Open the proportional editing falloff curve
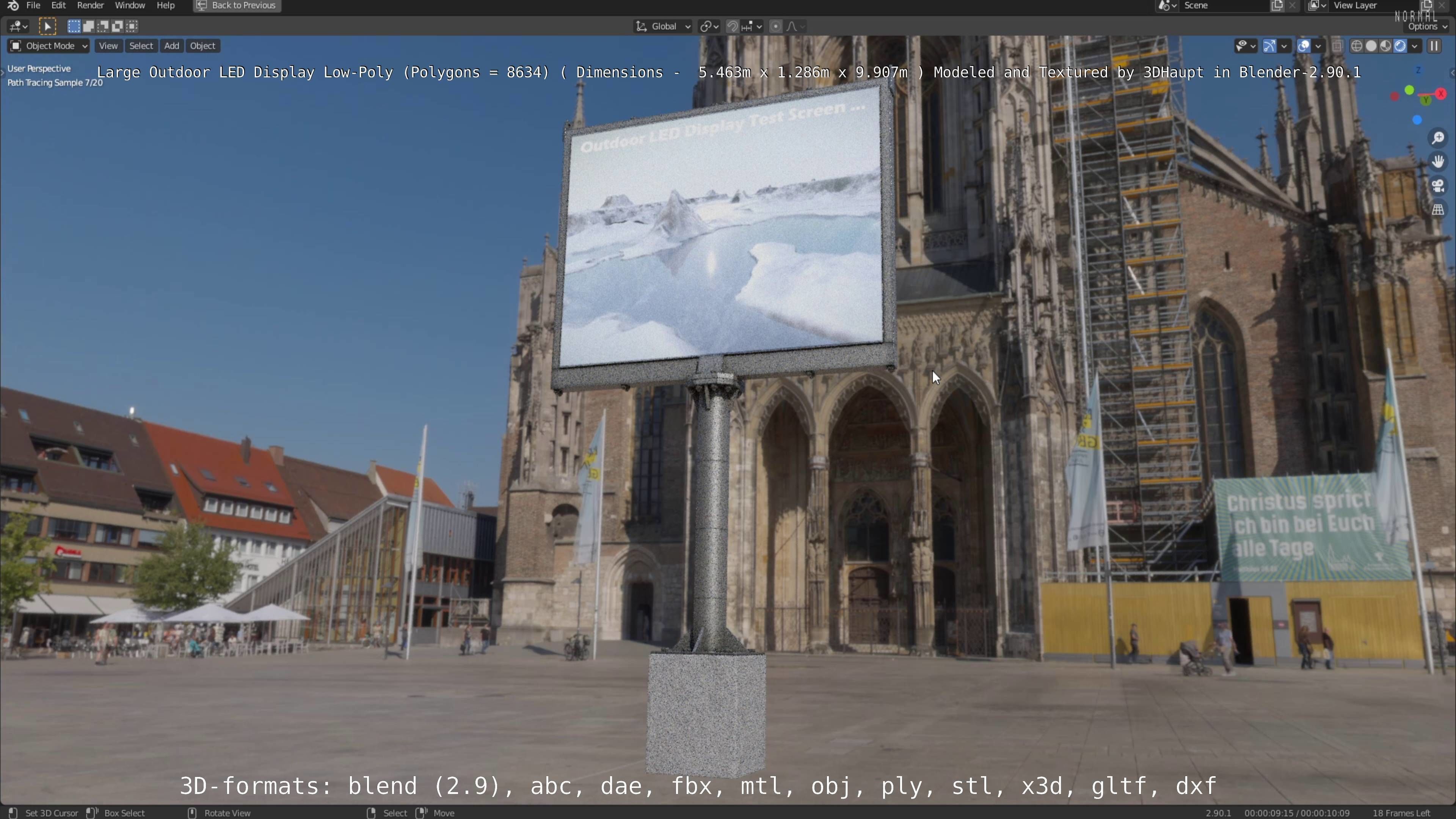The width and height of the screenshot is (1456, 819). click(x=795, y=26)
